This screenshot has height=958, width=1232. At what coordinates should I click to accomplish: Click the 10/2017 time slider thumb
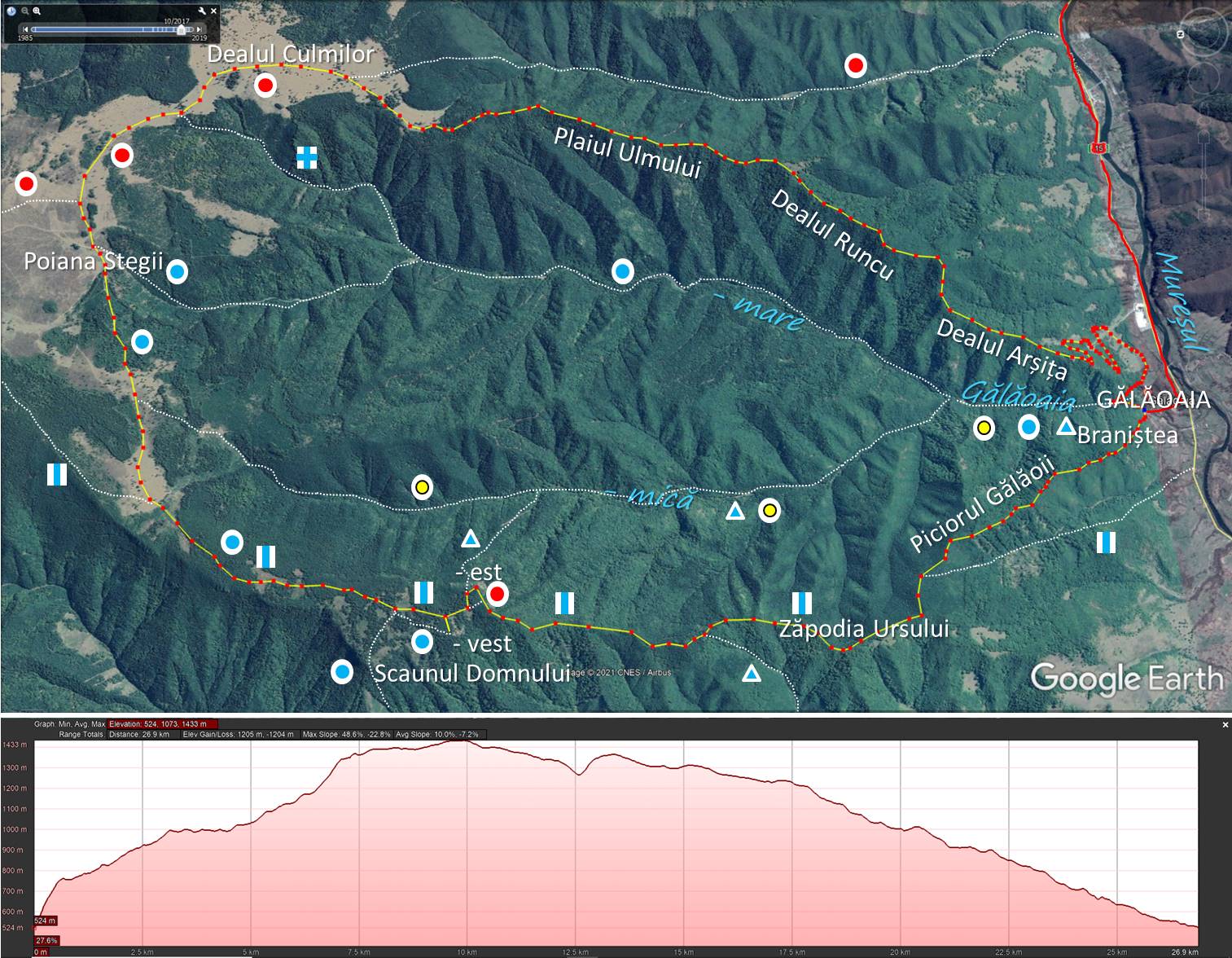click(x=181, y=30)
